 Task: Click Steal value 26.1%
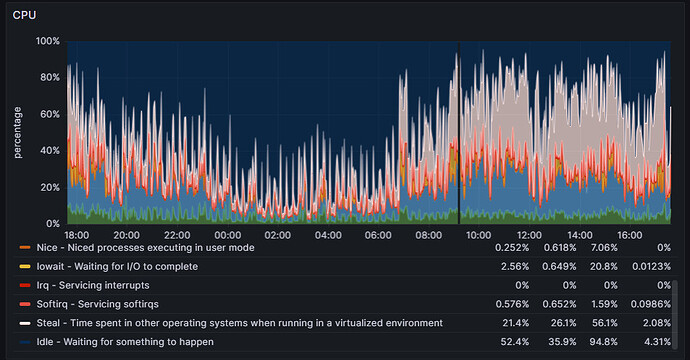tap(563, 323)
